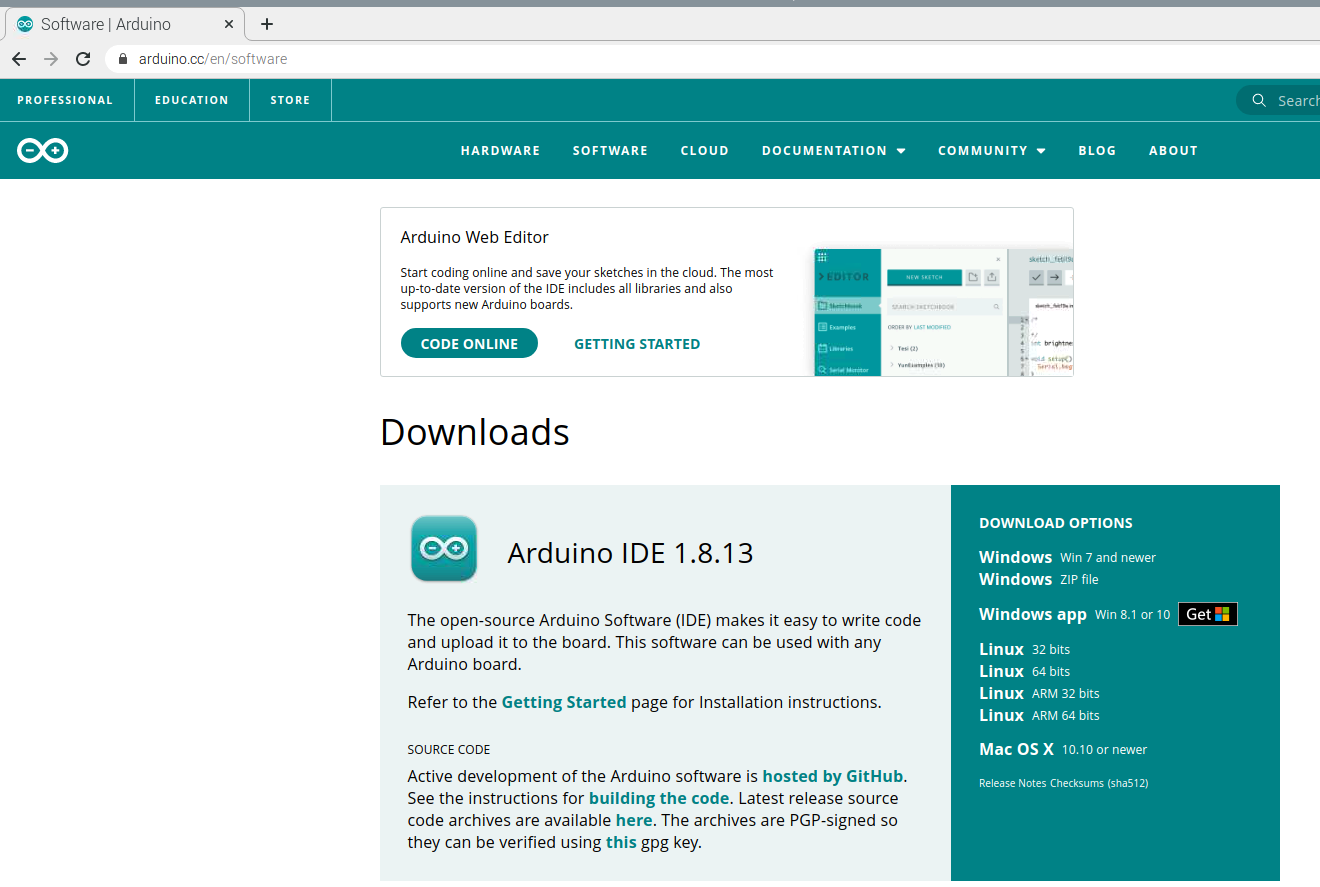The height and width of the screenshot is (887, 1320).
Task: Download Linux ARM 64 bits version
Action: point(1039,715)
